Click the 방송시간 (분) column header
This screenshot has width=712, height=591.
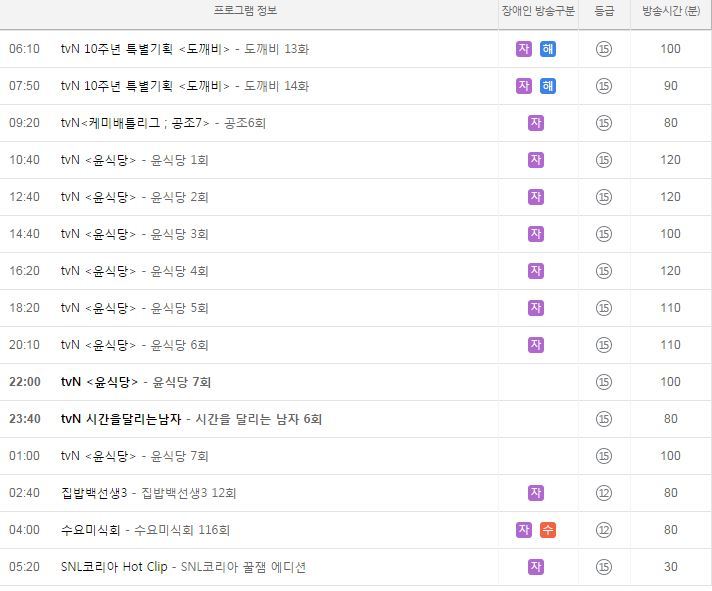point(671,10)
